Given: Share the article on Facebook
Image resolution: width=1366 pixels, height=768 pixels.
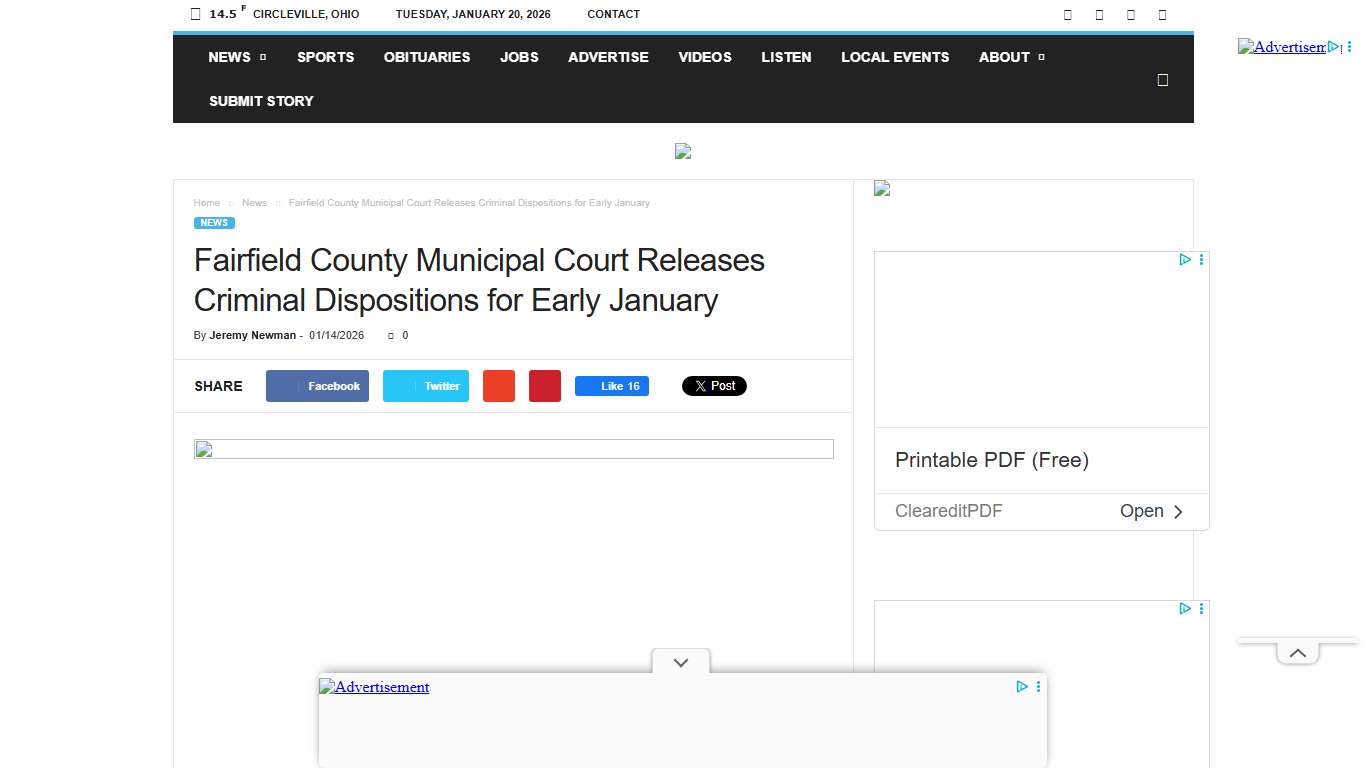Looking at the screenshot, I should [x=317, y=385].
